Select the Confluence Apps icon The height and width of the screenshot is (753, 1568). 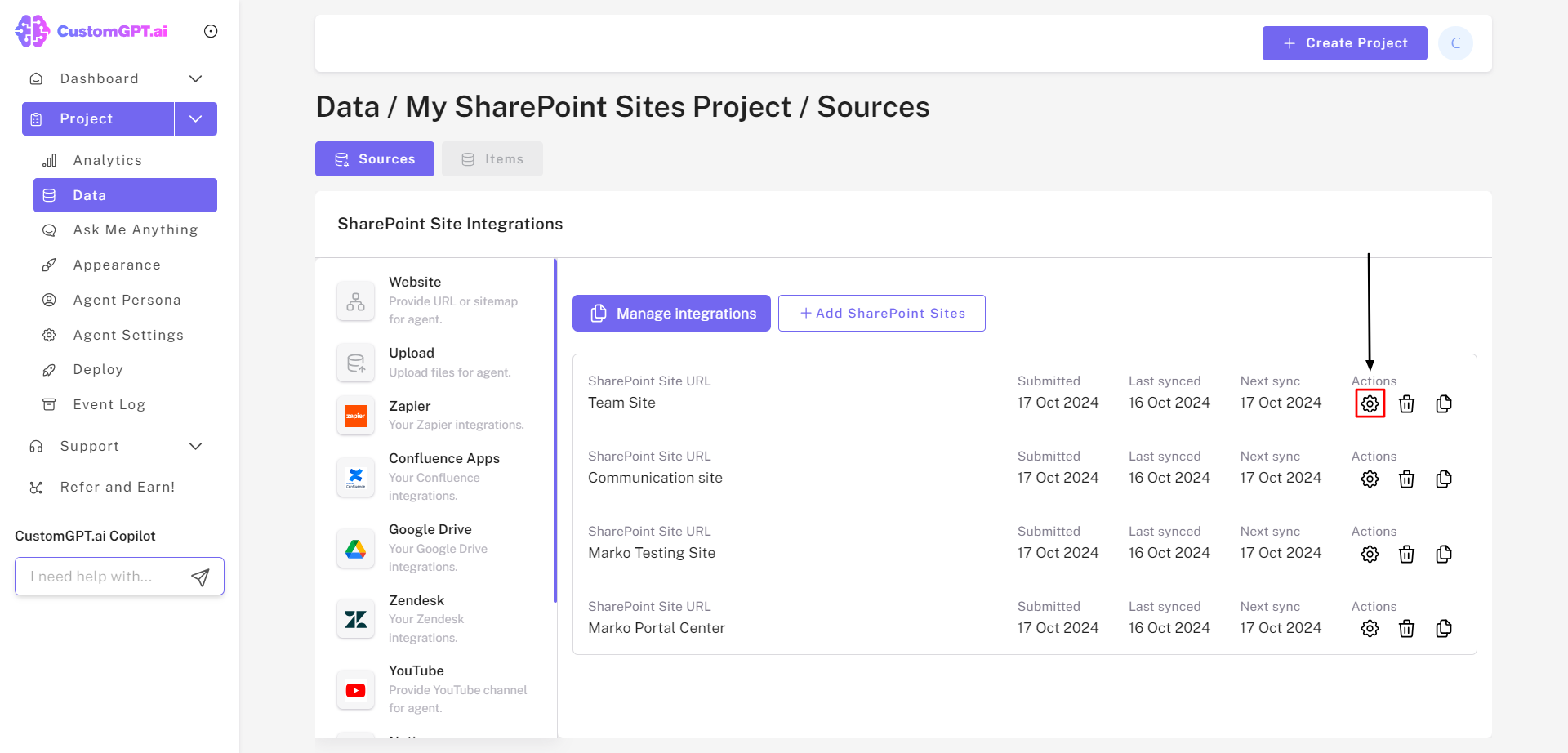click(x=355, y=477)
